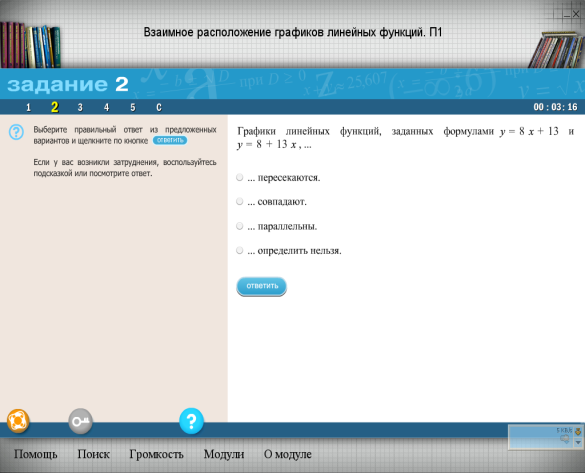Go to task number 3

tap(80, 107)
